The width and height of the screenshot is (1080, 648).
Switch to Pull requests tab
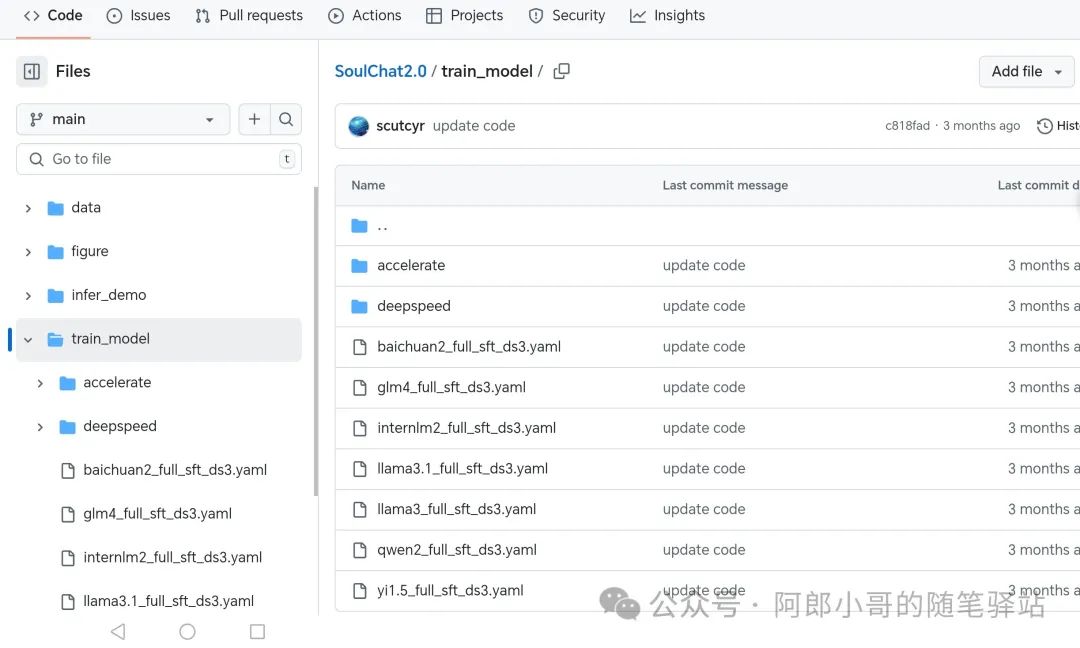249,15
